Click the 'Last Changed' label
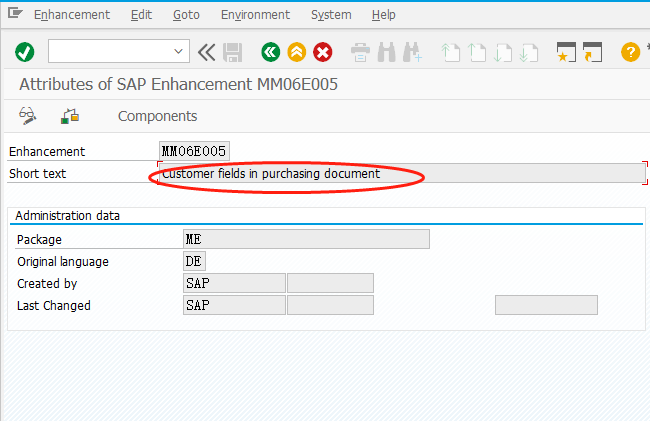Image resolution: width=650 pixels, height=421 pixels. point(54,306)
